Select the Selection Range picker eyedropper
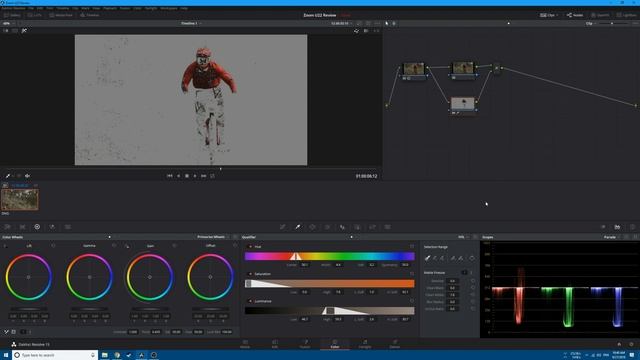 click(x=427, y=258)
